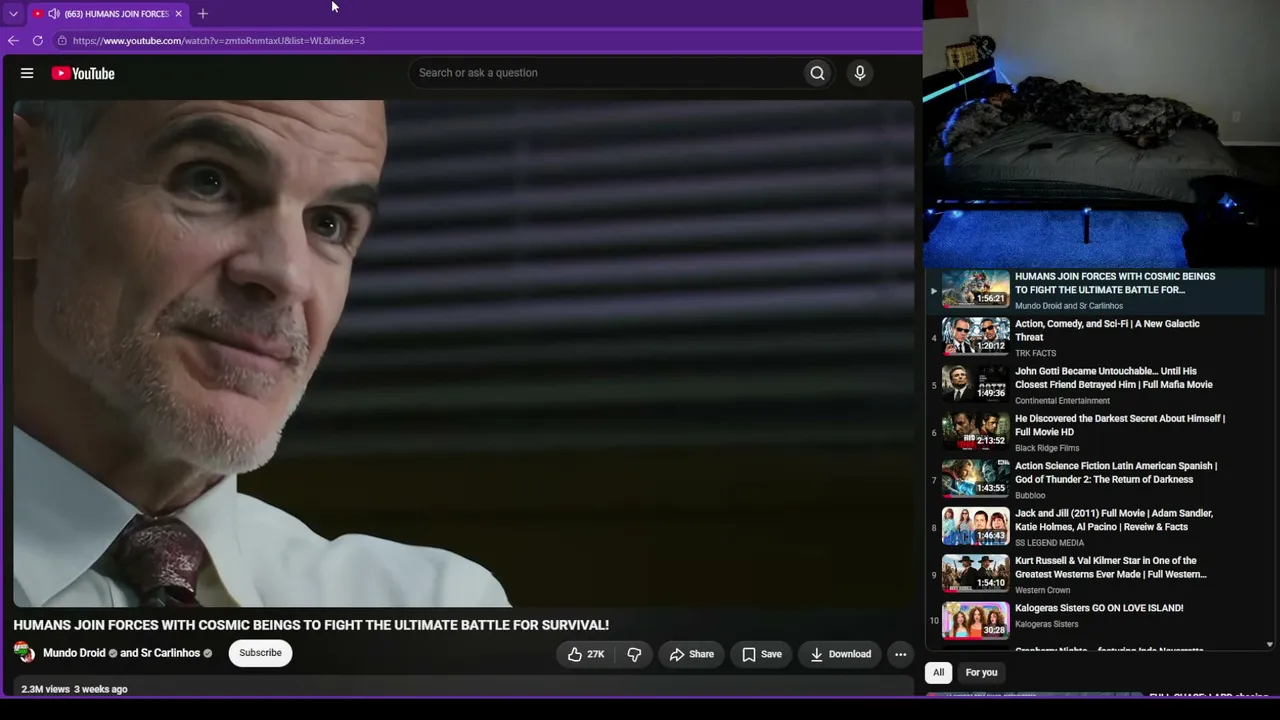
Task: Open Mundo Droid channel avatar
Action: click(24, 653)
